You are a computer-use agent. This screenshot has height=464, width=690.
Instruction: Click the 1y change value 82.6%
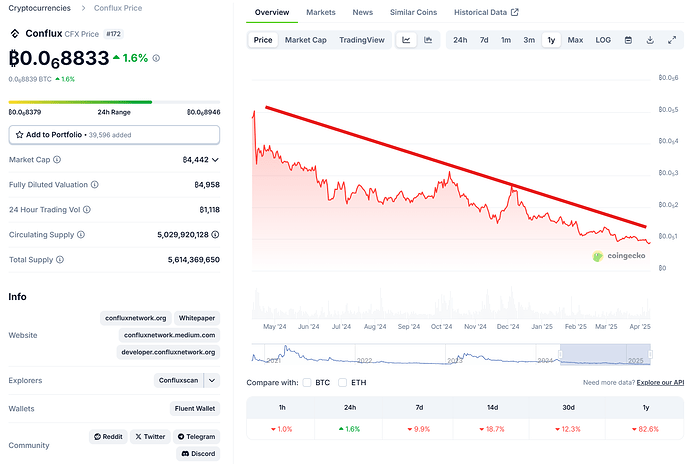click(x=645, y=429)
